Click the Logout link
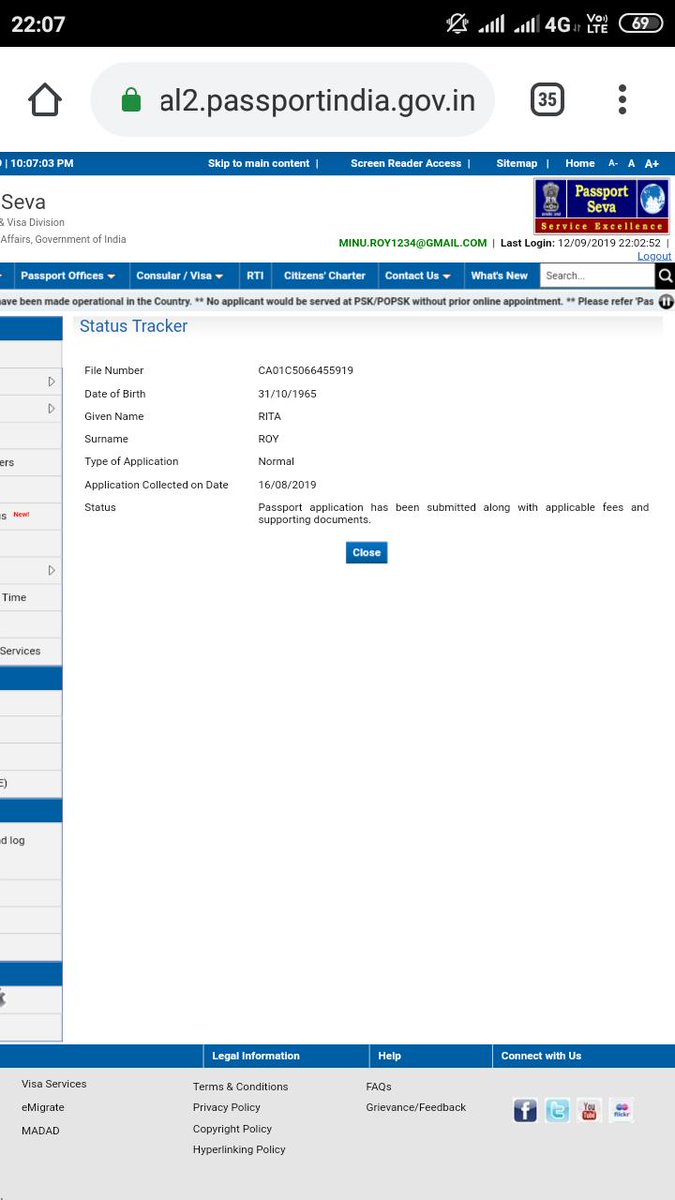 [x=654, y=256]
